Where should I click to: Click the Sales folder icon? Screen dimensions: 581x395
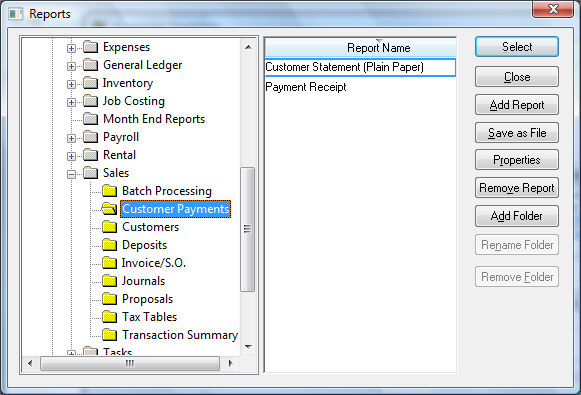coord(90,173)
